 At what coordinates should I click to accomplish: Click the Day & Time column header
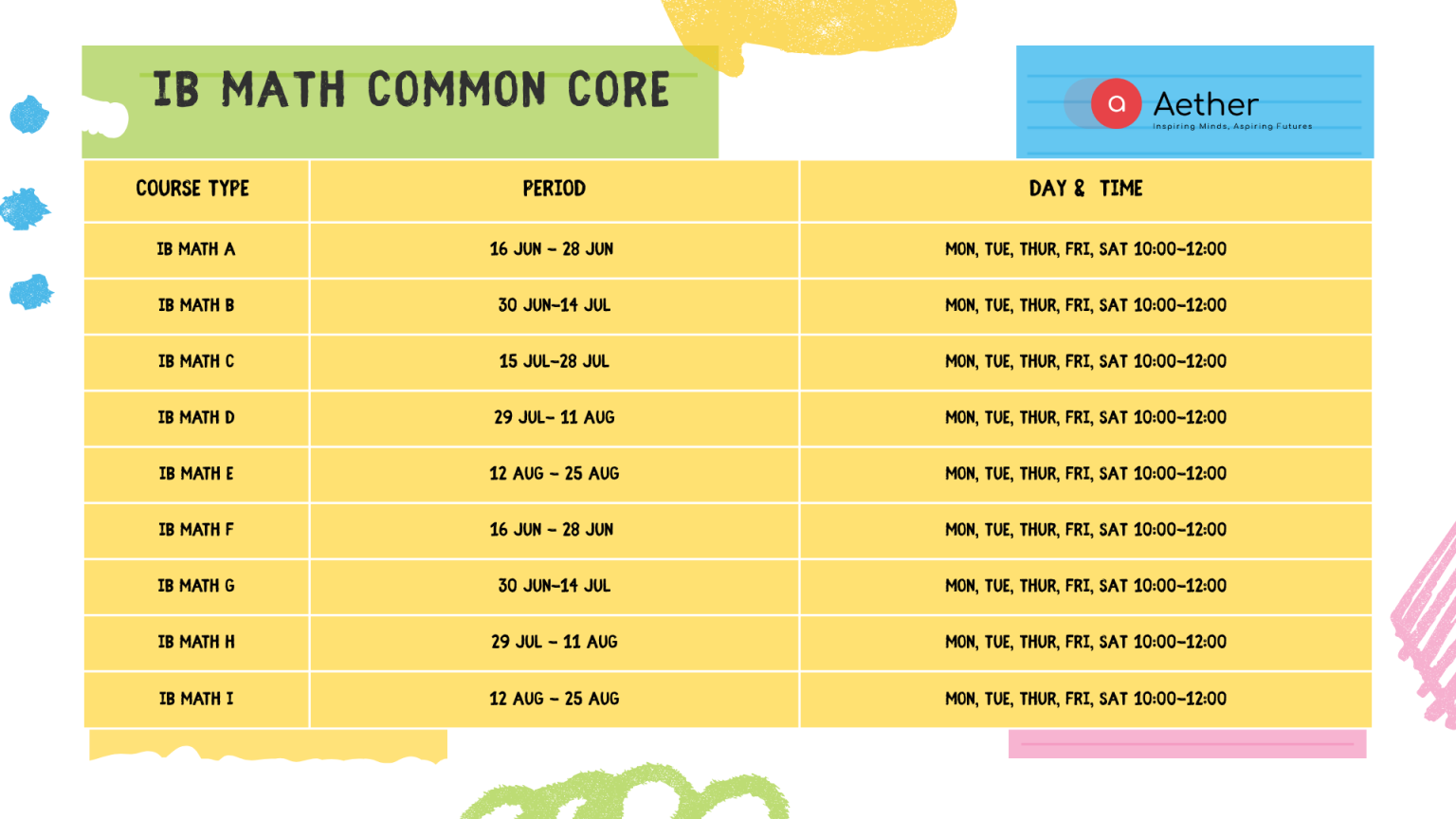pyautogui.click(x=1085, y=189)
